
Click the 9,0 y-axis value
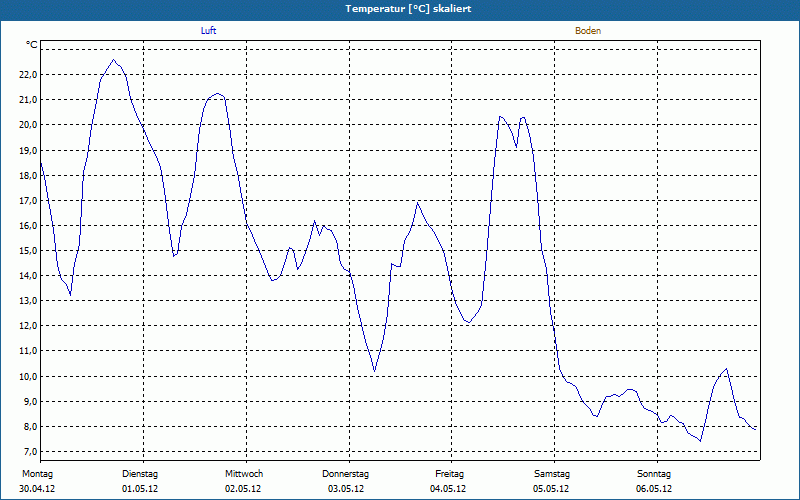[30, 402]
